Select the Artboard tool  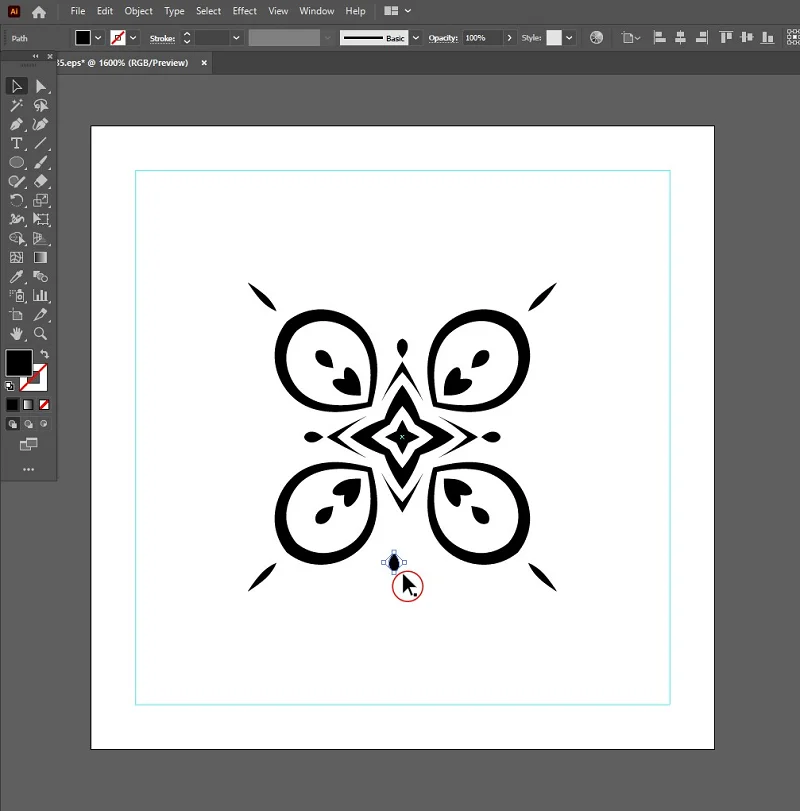coord(17,314)
